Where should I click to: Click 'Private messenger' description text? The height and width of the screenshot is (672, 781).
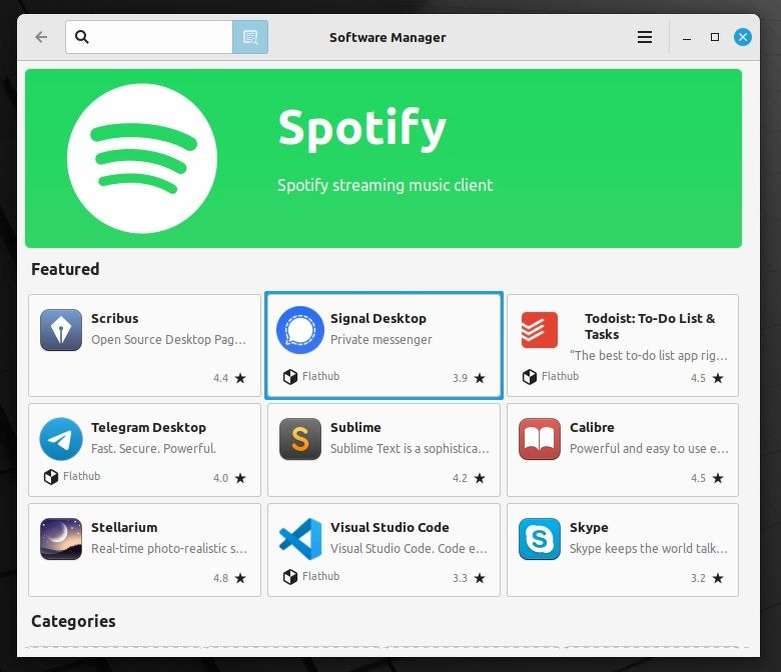point(381,340)
